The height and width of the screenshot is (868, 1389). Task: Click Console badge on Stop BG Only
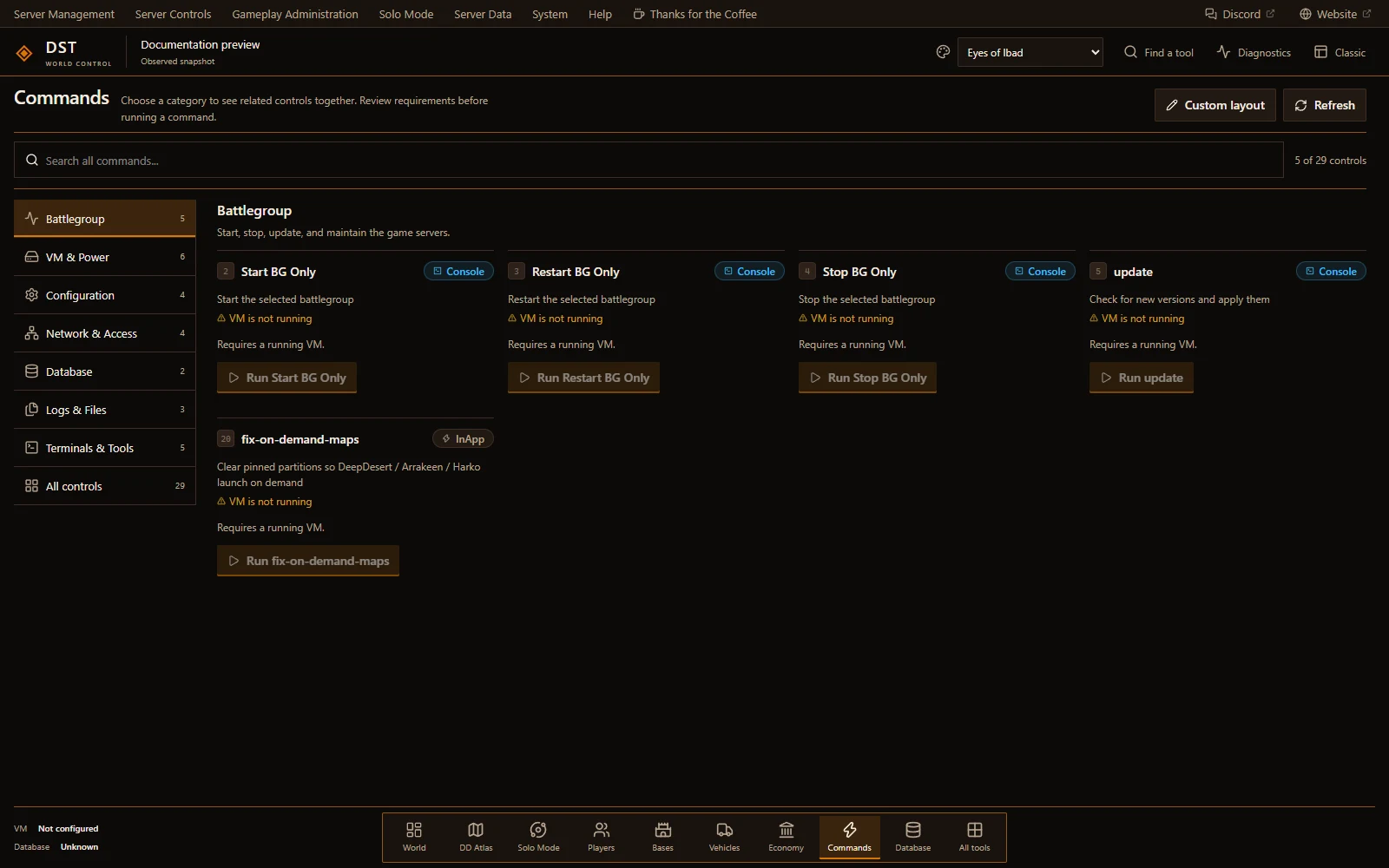[x=1040, y=271]
